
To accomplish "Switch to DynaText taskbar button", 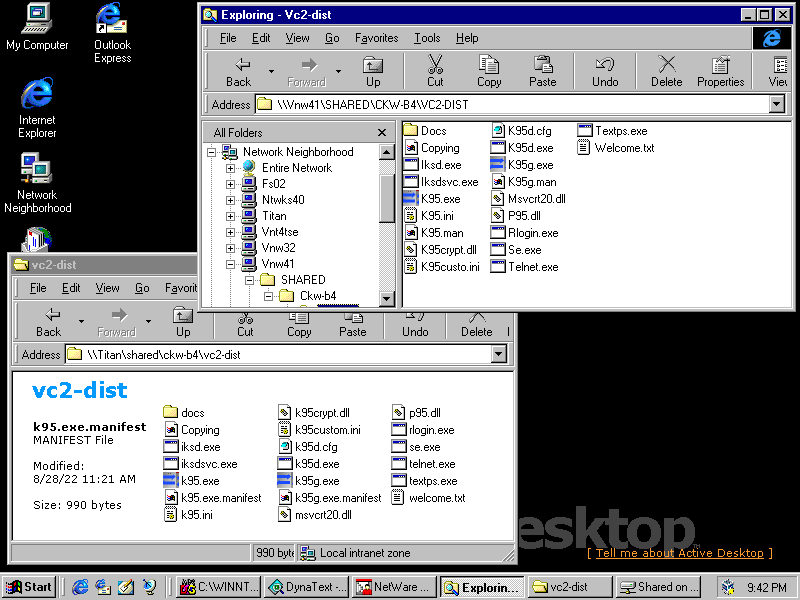I will (308, 587).
